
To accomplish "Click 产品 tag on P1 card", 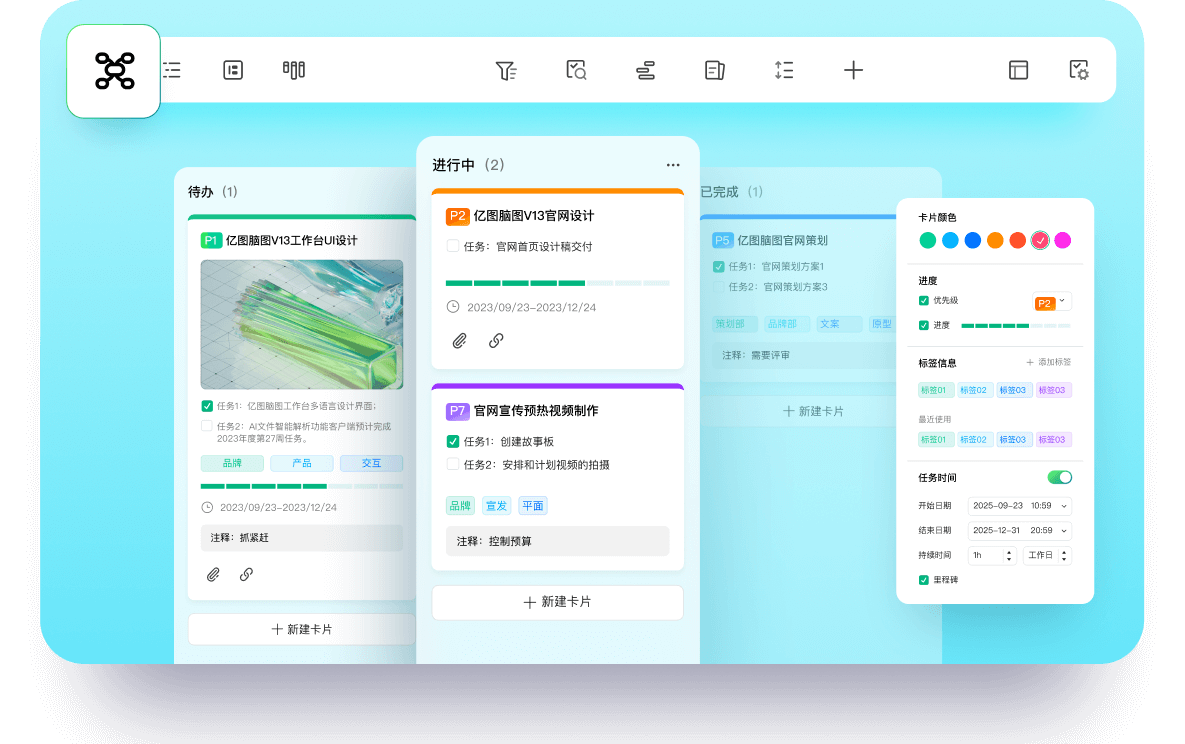I will click(x=302, y=463).
